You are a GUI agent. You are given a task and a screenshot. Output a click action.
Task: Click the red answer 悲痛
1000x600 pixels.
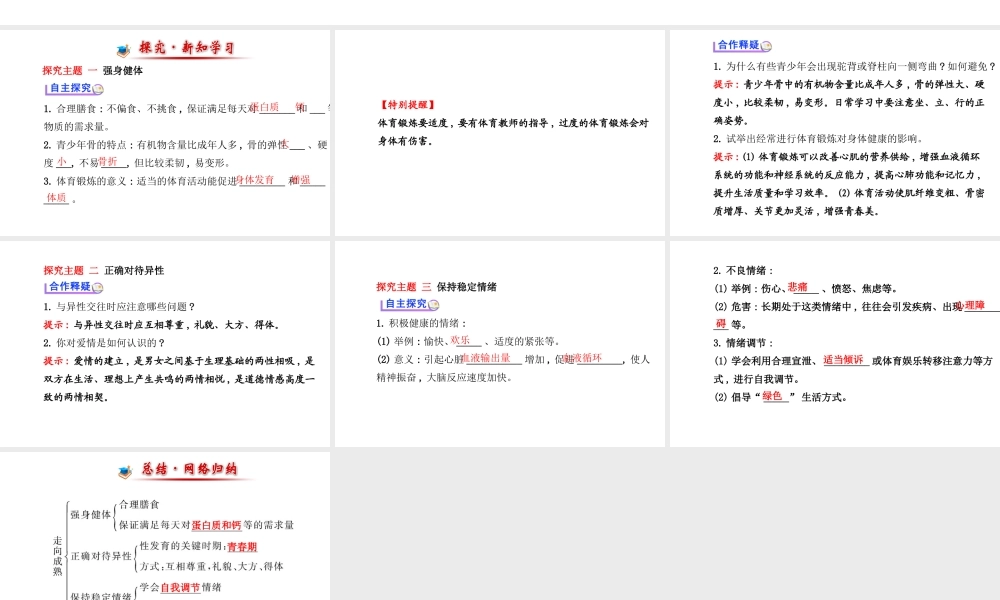point(798,287)
